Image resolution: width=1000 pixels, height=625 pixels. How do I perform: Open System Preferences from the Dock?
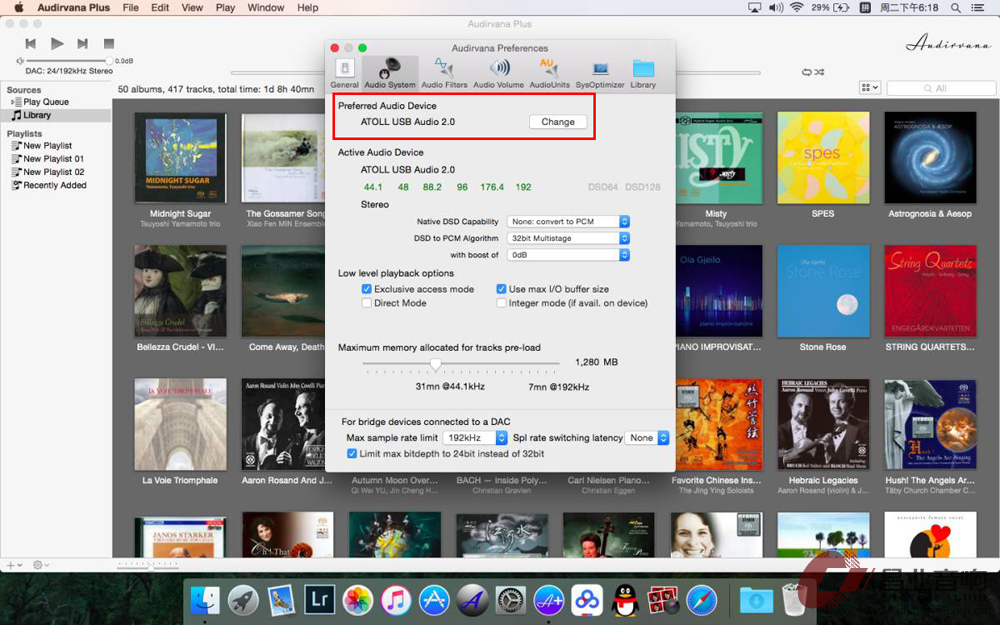511,600
